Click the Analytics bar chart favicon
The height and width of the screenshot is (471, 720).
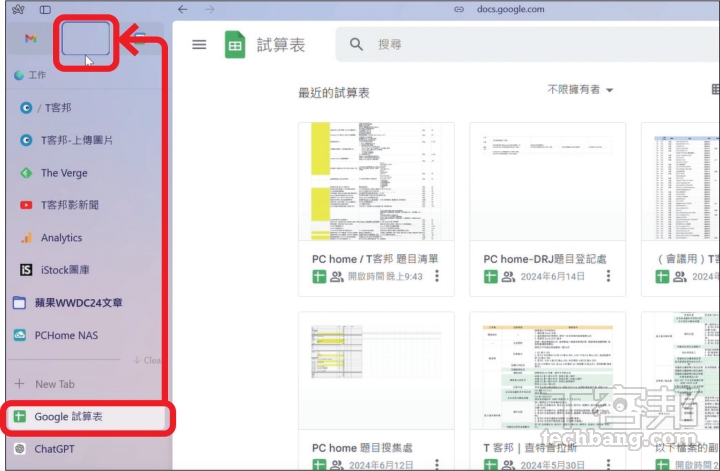26,238
